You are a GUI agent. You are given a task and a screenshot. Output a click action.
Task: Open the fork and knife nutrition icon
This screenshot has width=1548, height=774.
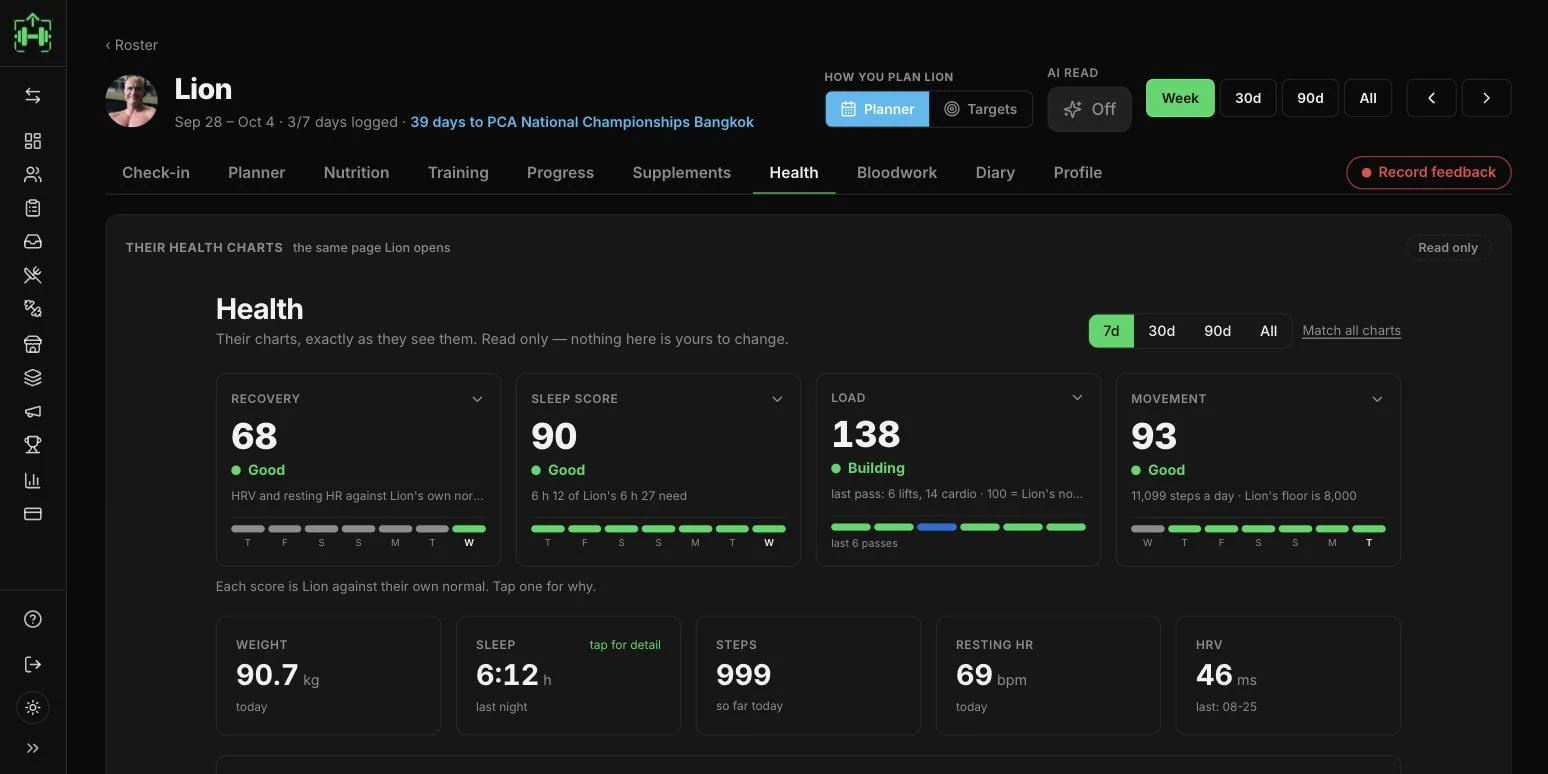point(33,275)
